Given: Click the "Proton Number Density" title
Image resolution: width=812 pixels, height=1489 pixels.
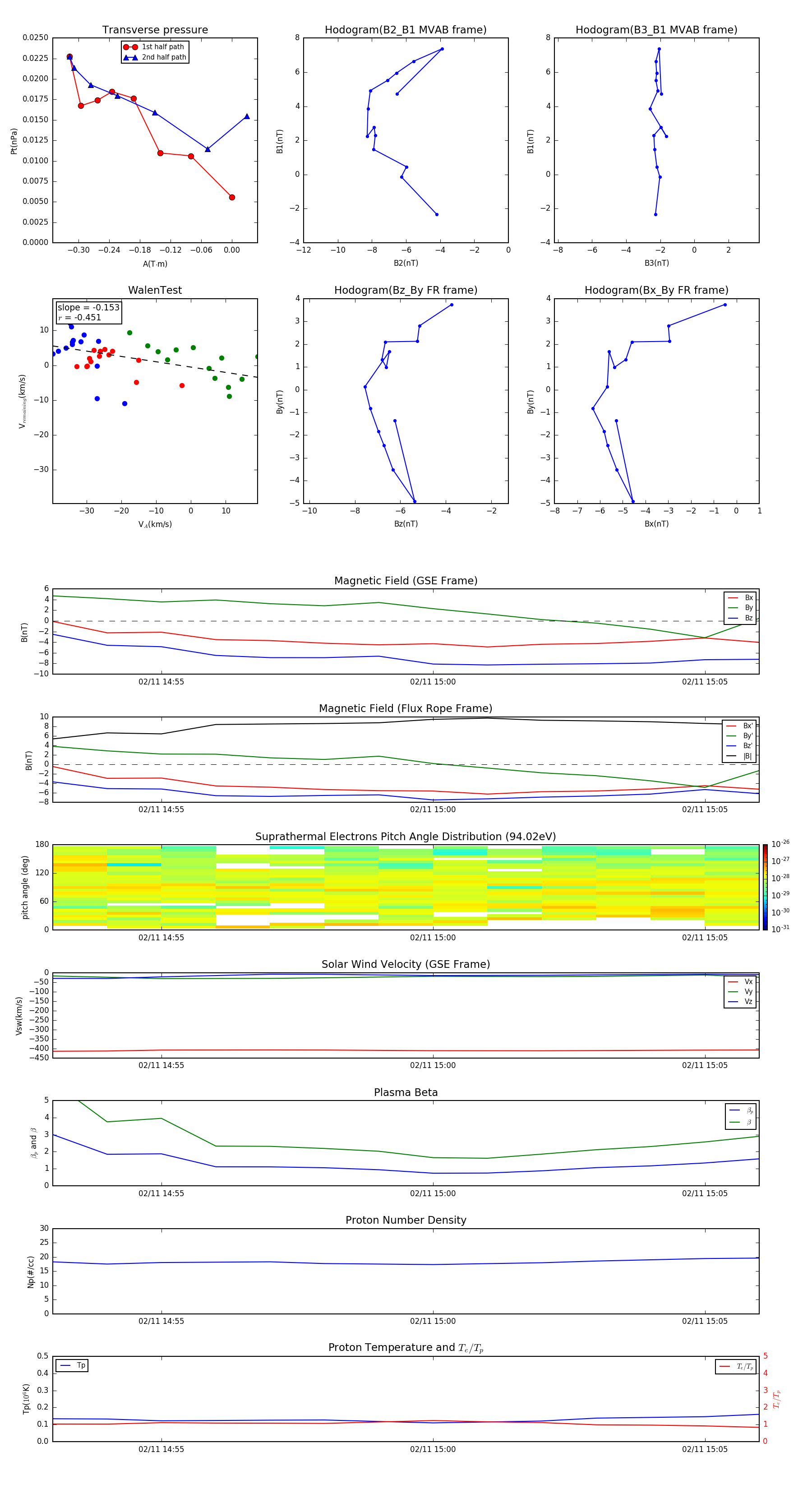Looking at the screenshot, I should [406, 1220].
